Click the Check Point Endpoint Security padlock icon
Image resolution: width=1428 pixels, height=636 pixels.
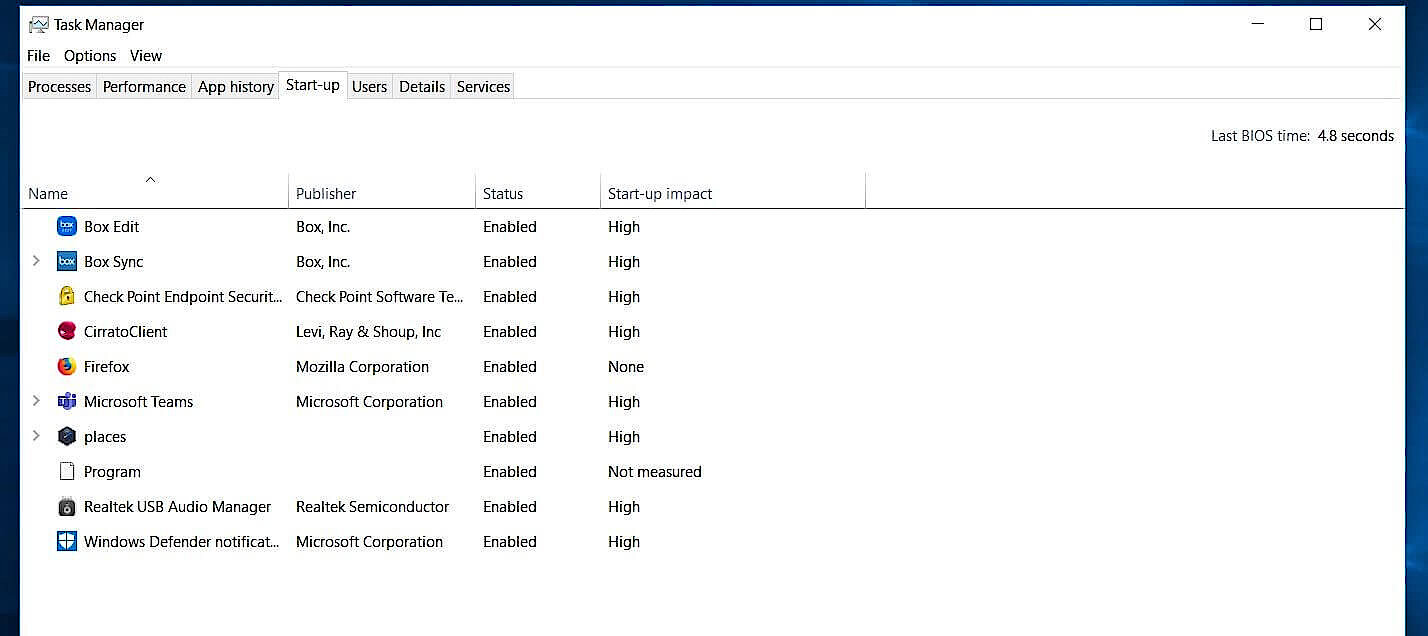(66, 296)
